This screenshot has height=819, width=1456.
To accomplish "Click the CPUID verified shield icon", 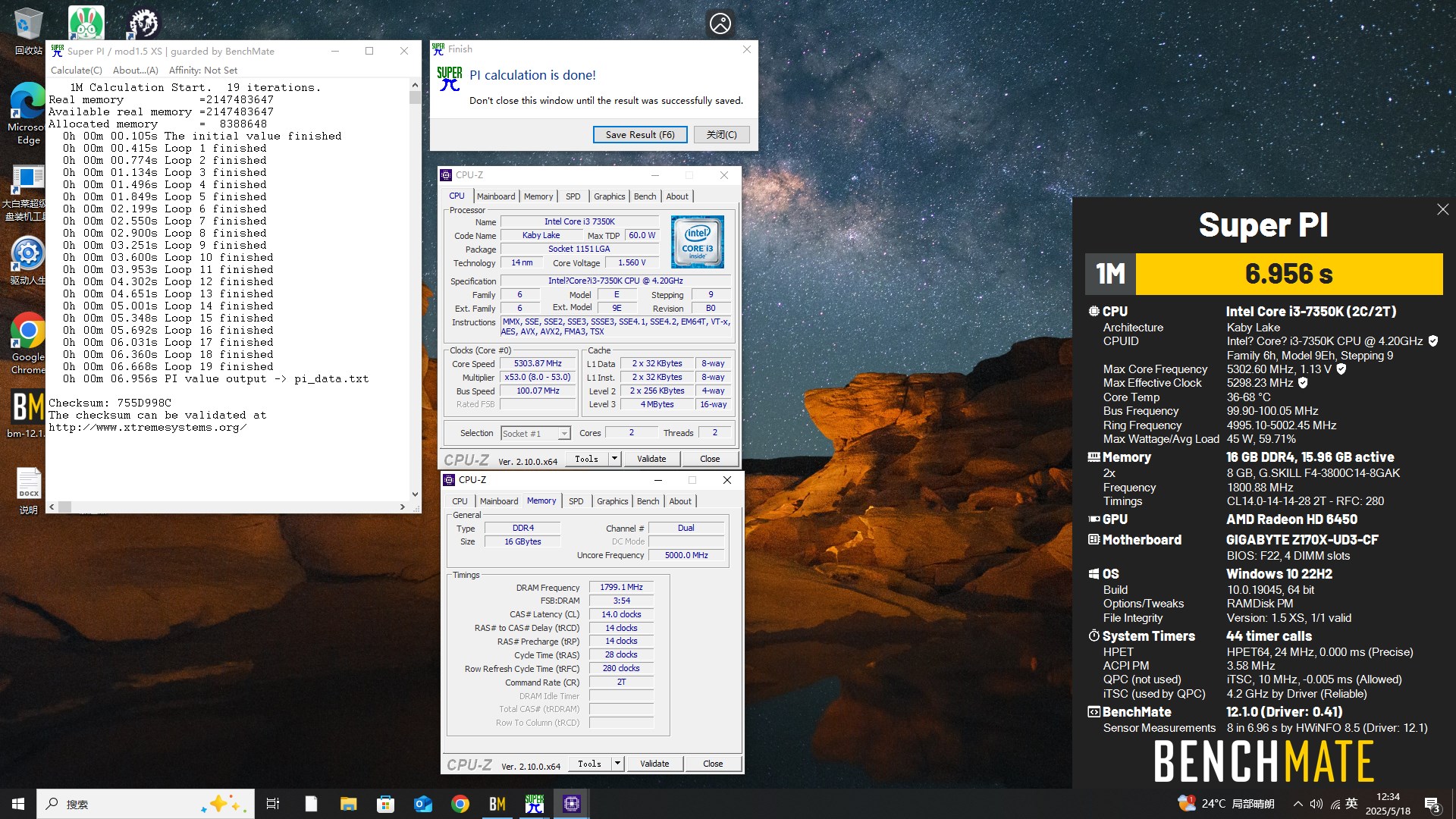I will 1432,341.
